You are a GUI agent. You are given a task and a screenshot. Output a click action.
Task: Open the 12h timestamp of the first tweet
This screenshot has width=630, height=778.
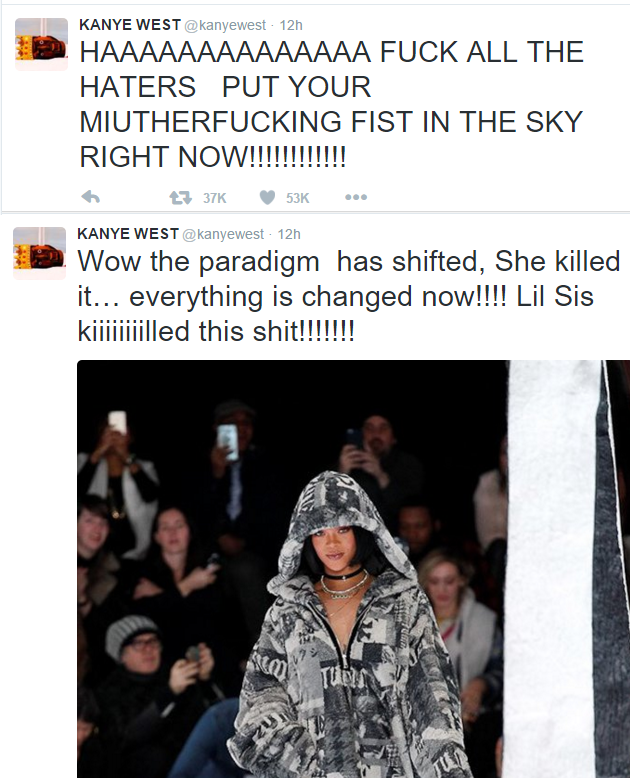(291, 25)
